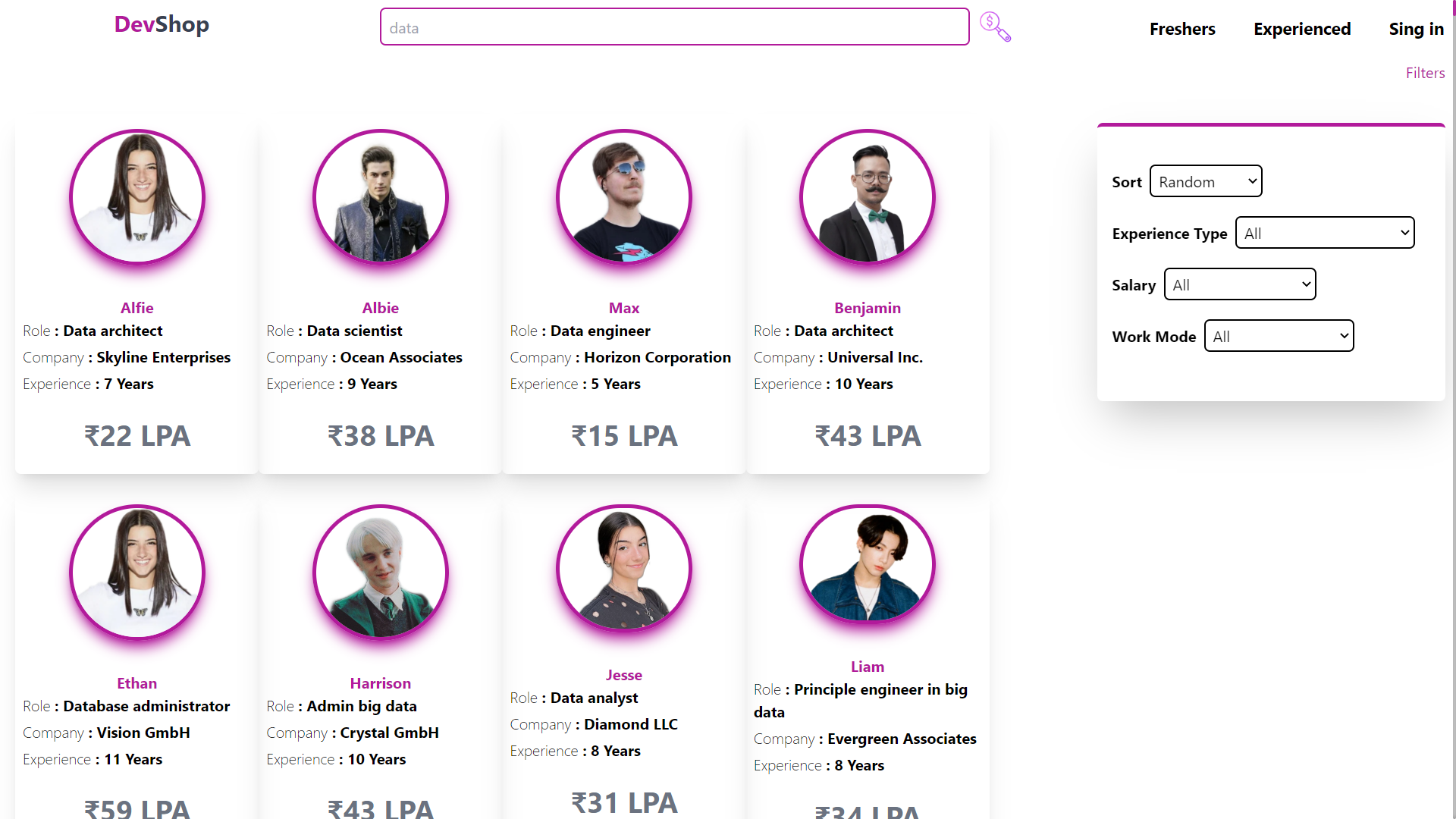
Task: Click the Sing in link
Action: pos(1416,29)
